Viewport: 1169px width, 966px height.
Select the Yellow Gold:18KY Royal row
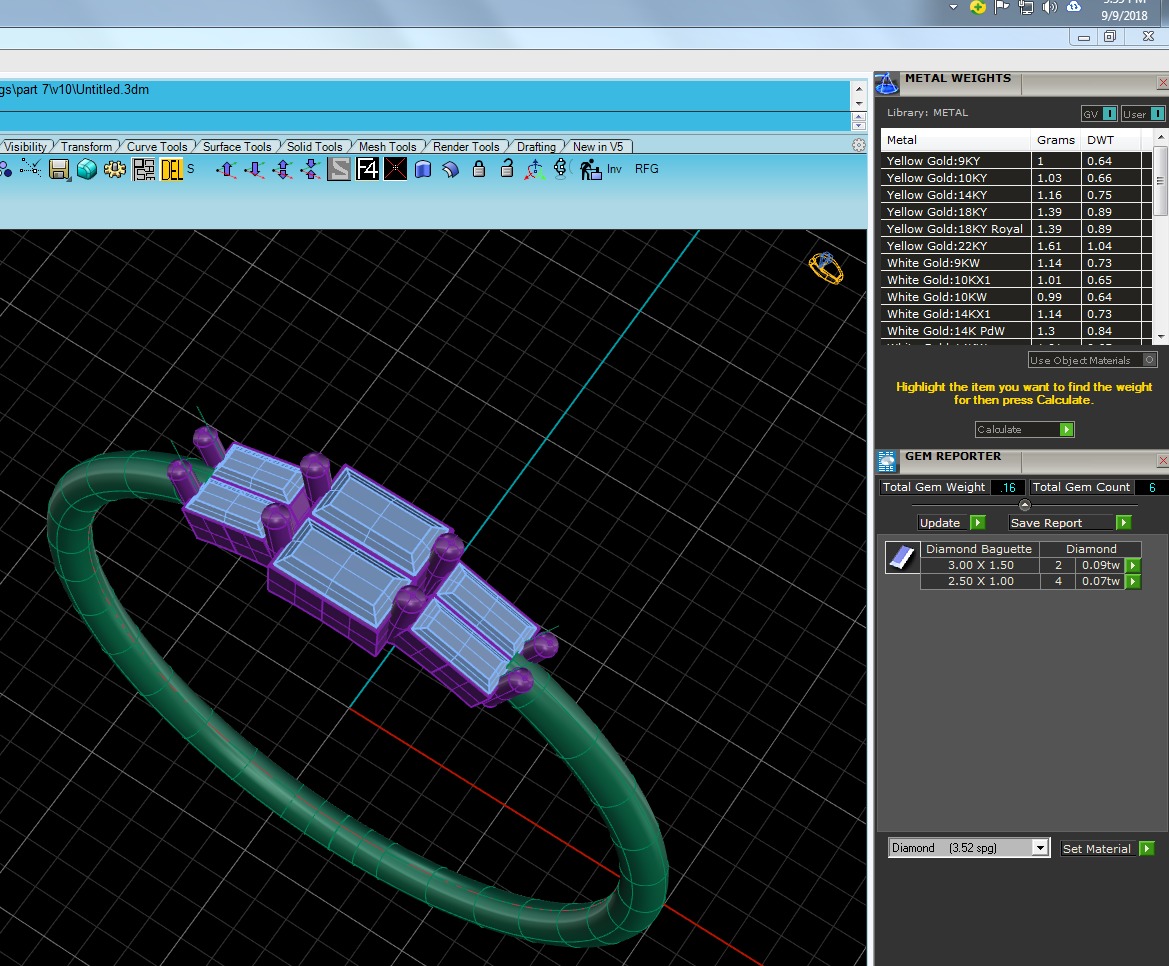coord(1017,229)
